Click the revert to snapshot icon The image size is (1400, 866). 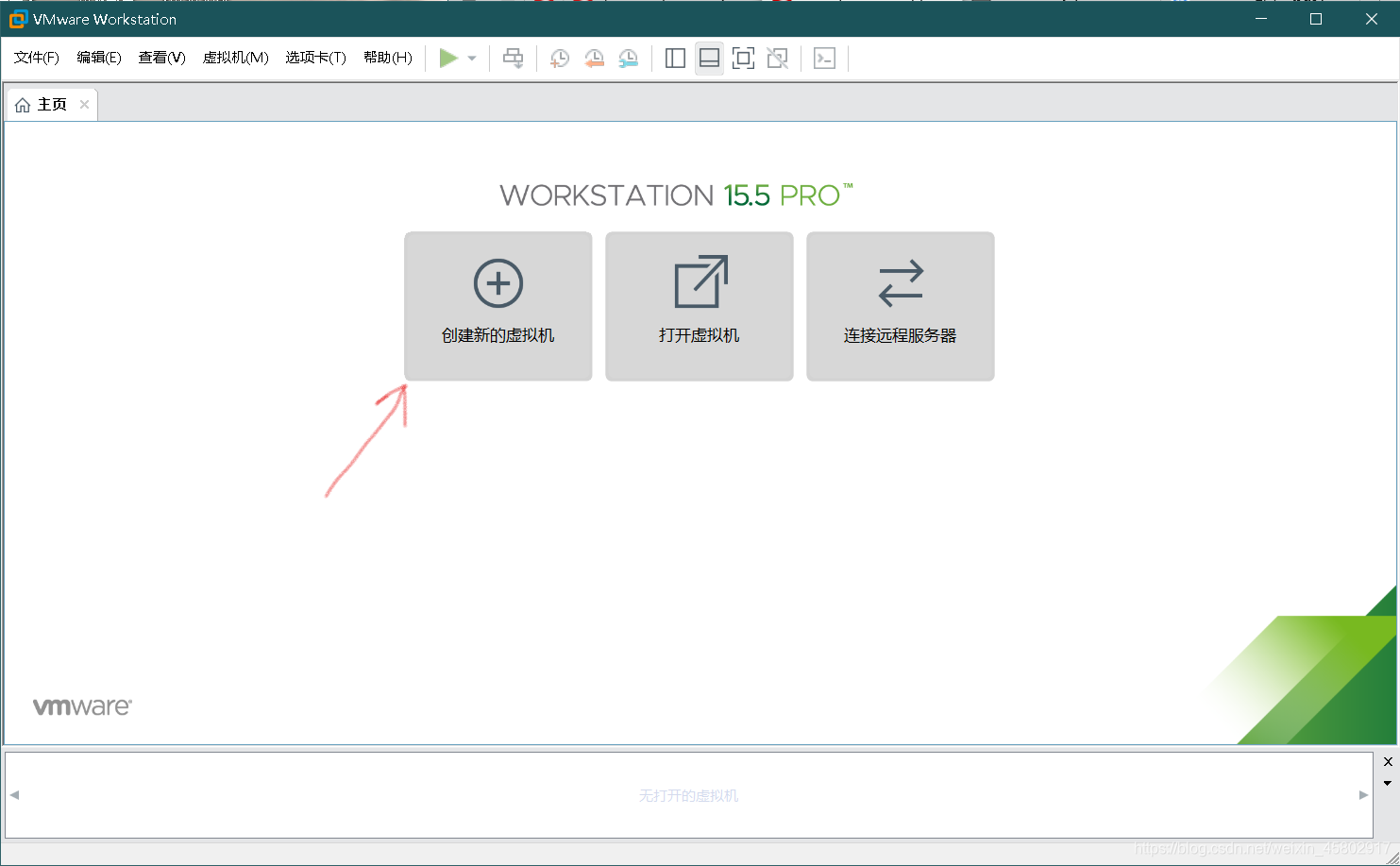[594, 59]
